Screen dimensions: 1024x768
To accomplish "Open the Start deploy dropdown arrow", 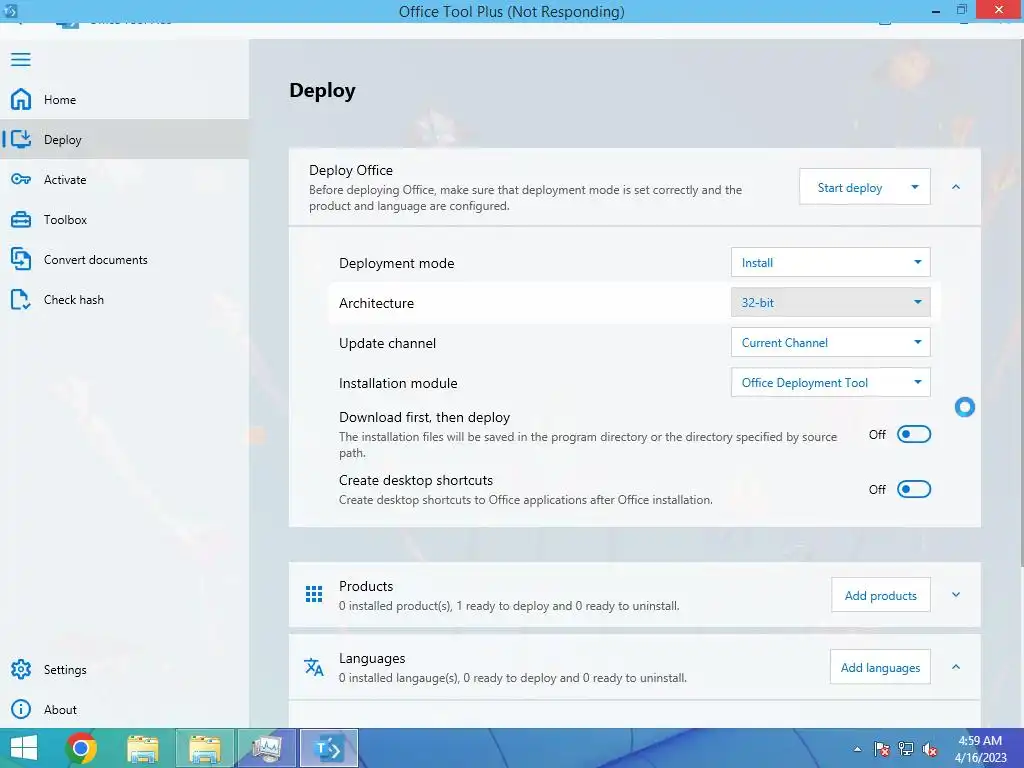I will click(915, 187).
